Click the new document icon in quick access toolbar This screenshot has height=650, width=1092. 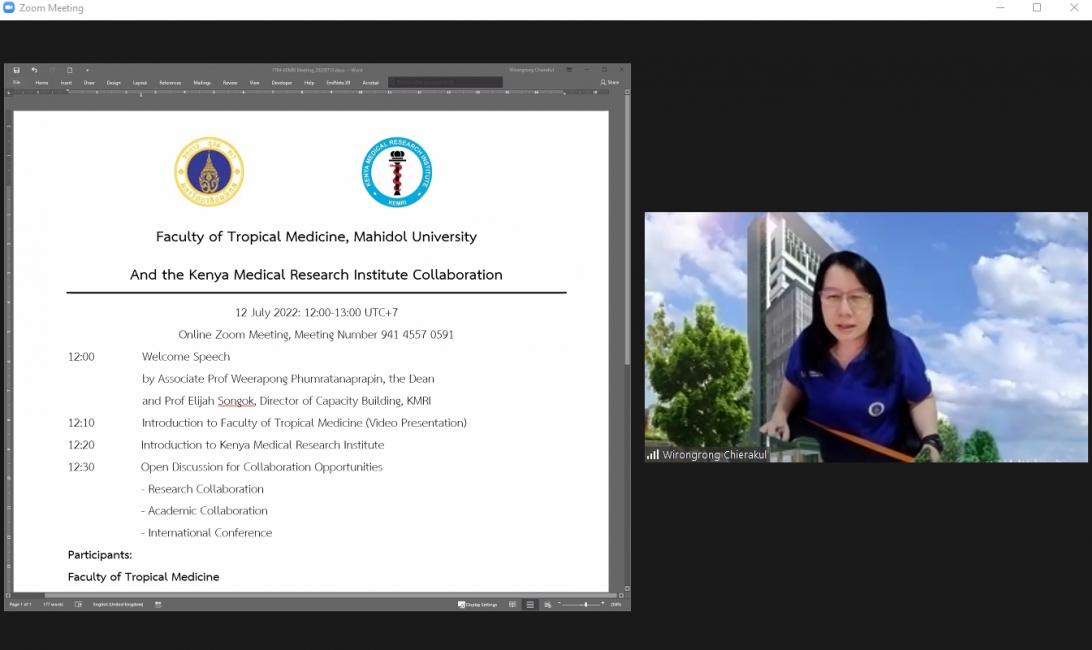point(70,70)
